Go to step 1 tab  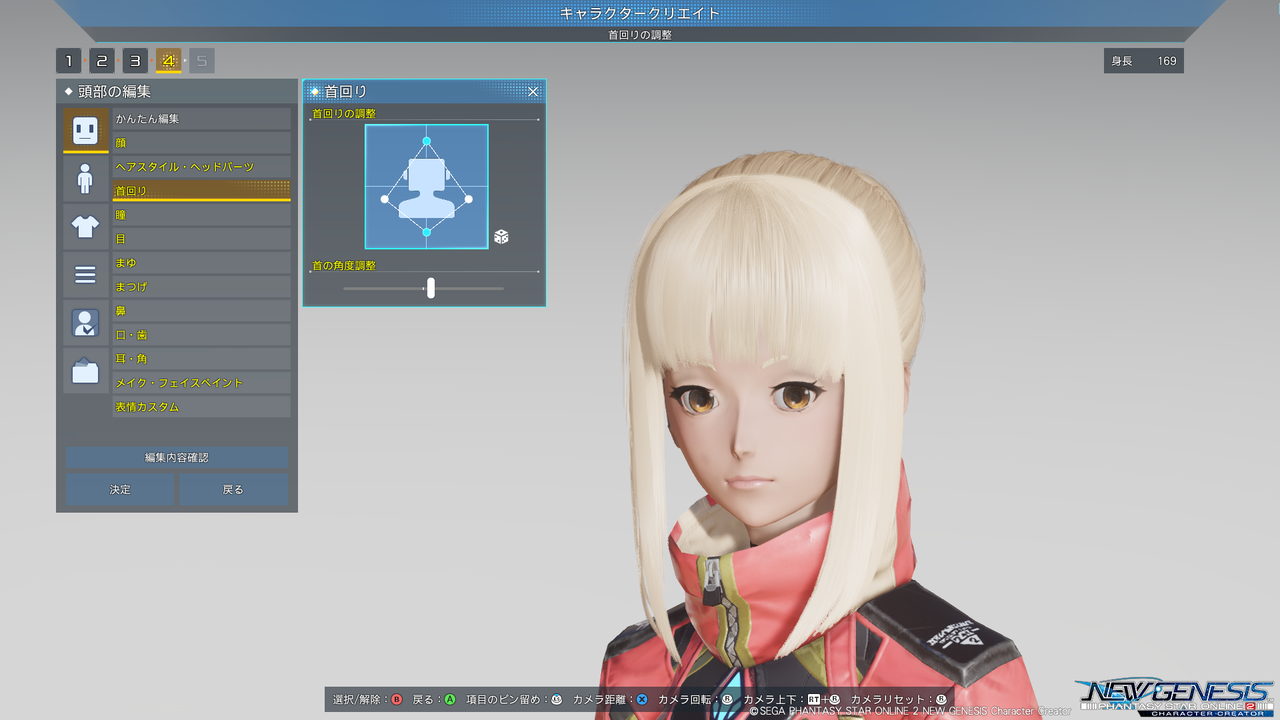point(69,61)
